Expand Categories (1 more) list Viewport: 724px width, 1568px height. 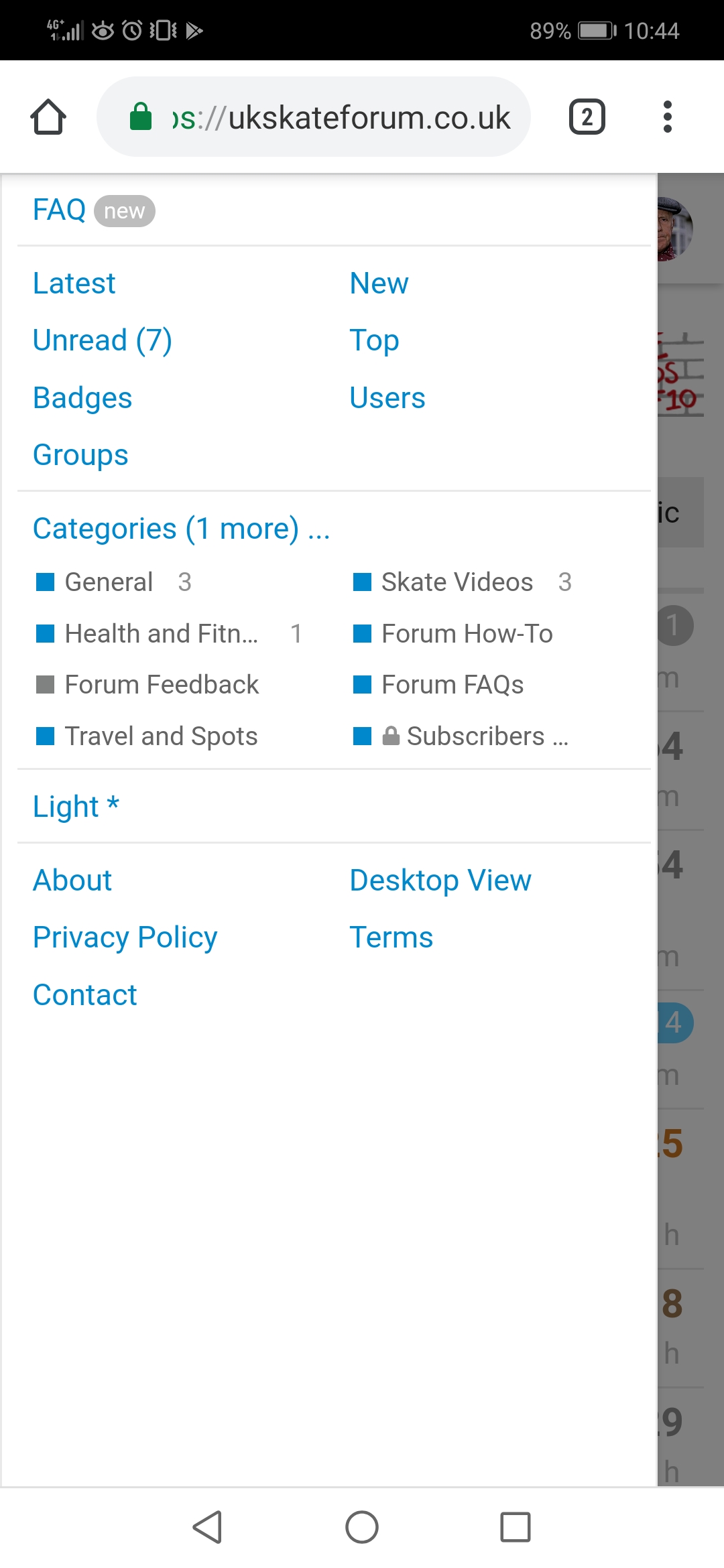[181, 529]
